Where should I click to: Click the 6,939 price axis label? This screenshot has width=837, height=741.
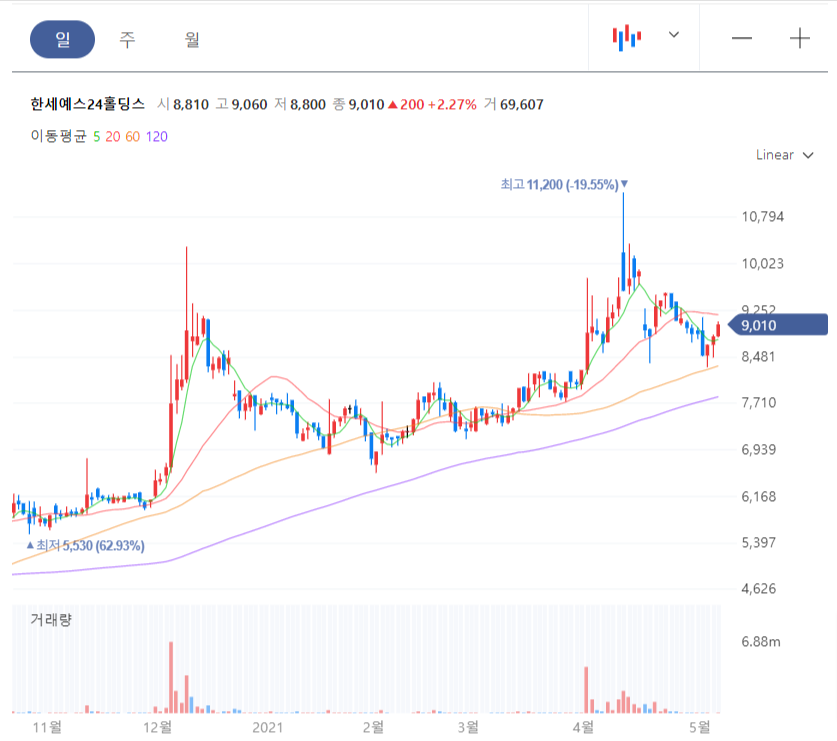pos(759,450)
